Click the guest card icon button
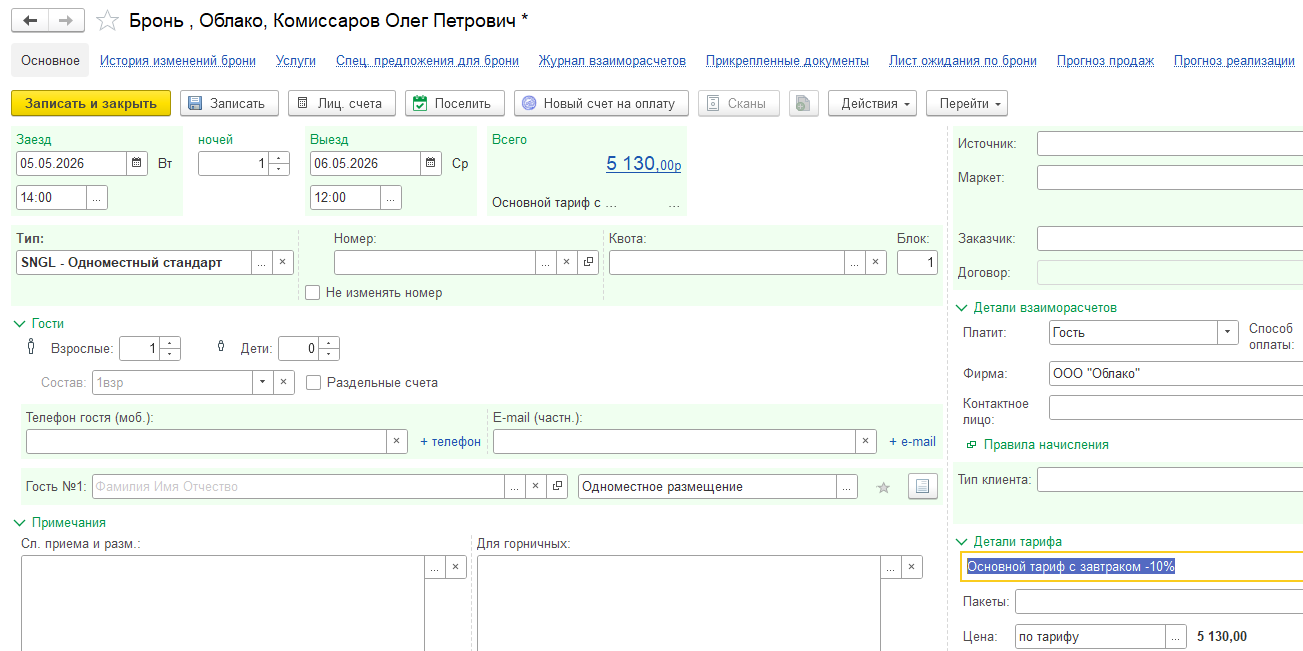The image size is (1303, 651). pyautogui.click(x=922, y=486)
